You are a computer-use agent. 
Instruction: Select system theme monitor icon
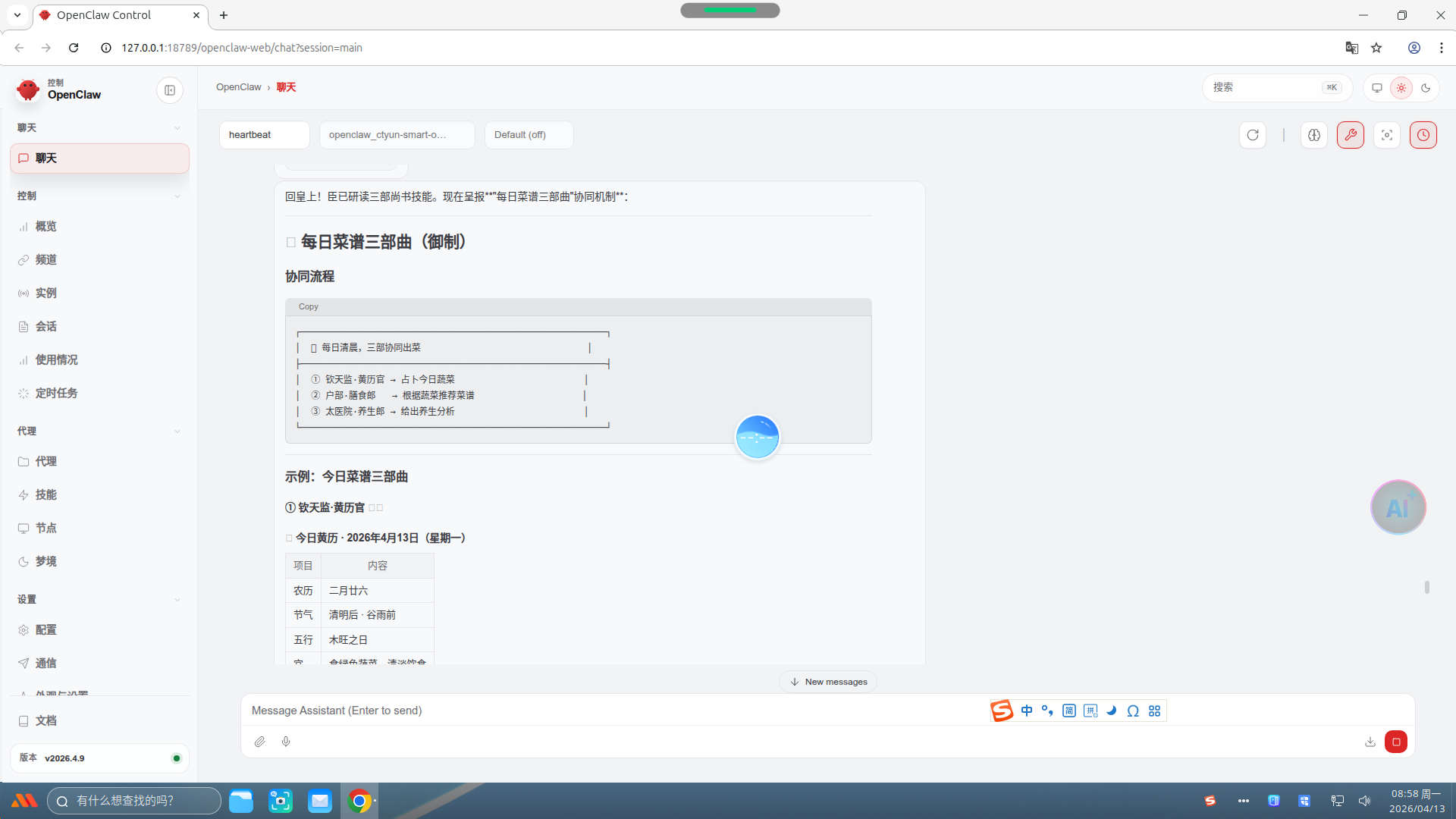1377,88
